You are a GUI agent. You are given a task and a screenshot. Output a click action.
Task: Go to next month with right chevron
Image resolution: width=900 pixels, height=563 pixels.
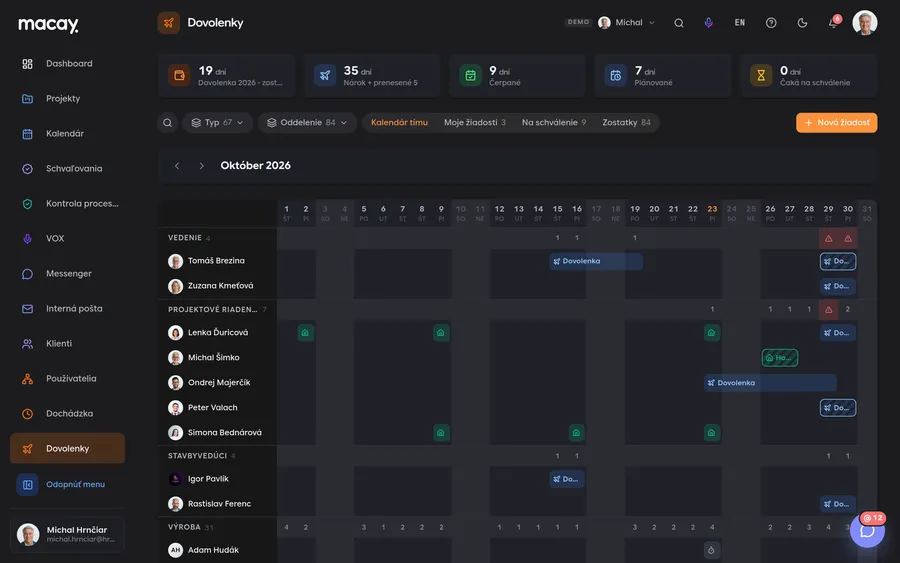201,166
